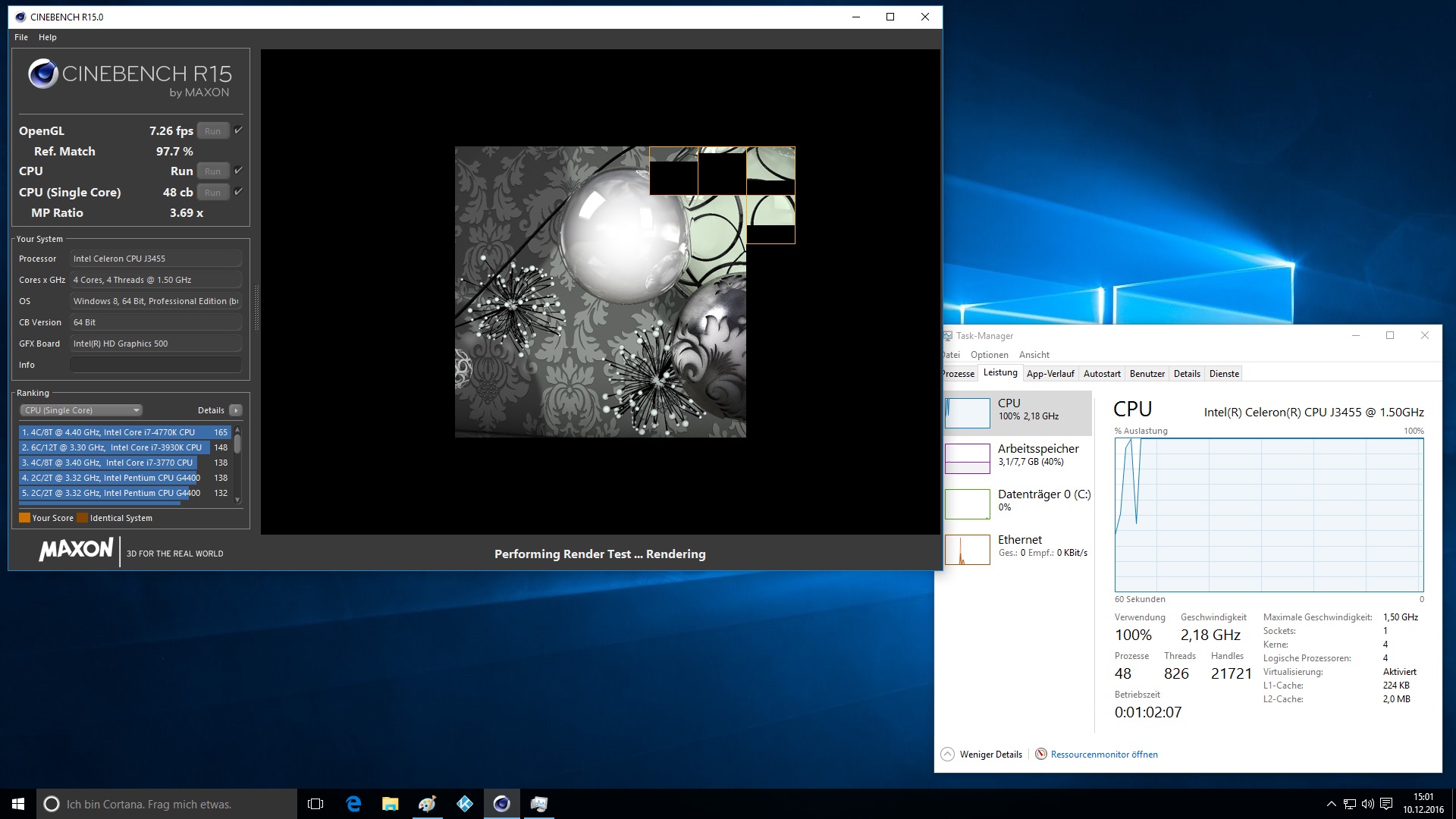Select ranking entry Intel Core i7-3930K CPU

(x=125, y=447)
